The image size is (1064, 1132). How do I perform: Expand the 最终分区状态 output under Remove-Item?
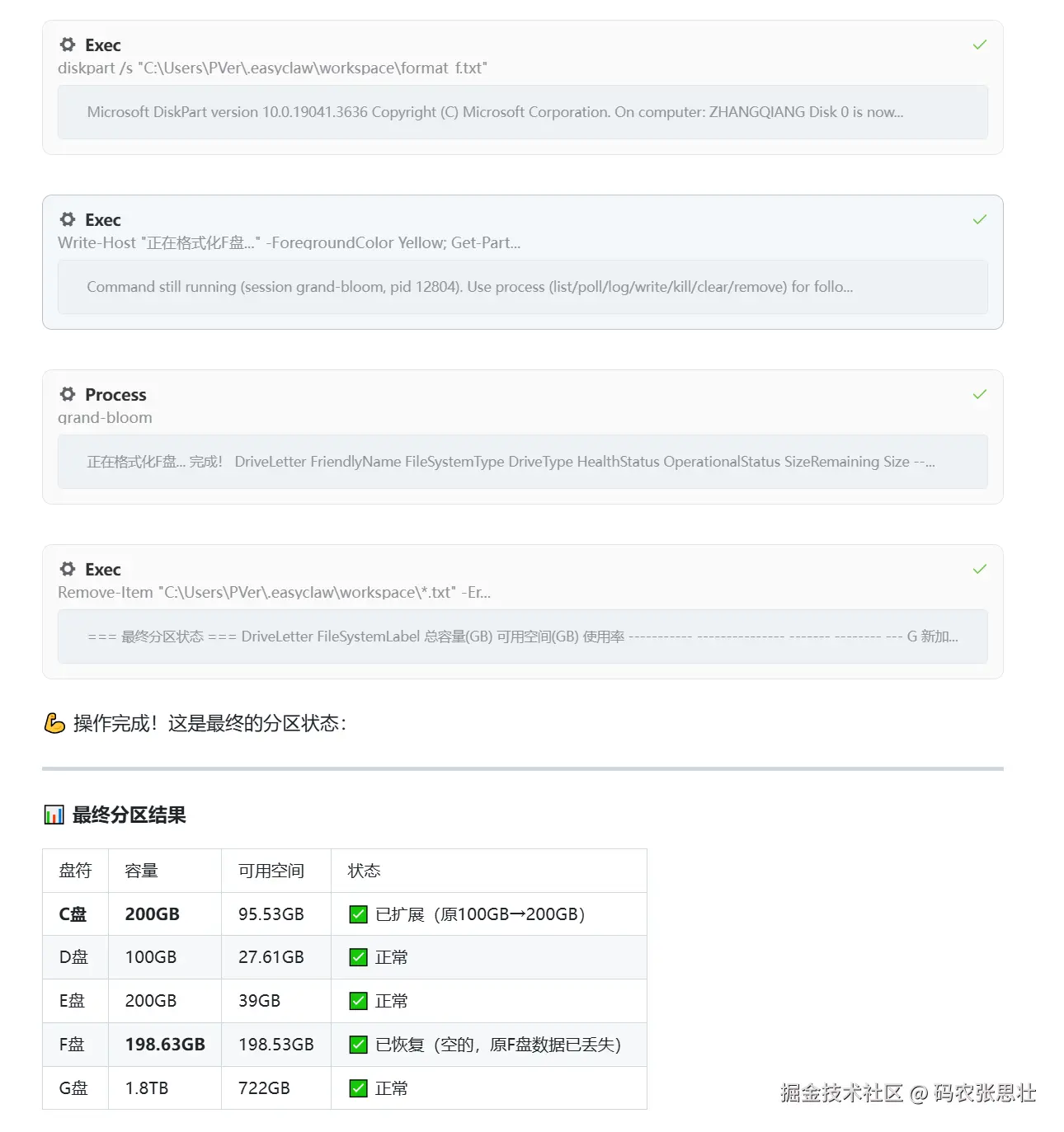(522, 636)
